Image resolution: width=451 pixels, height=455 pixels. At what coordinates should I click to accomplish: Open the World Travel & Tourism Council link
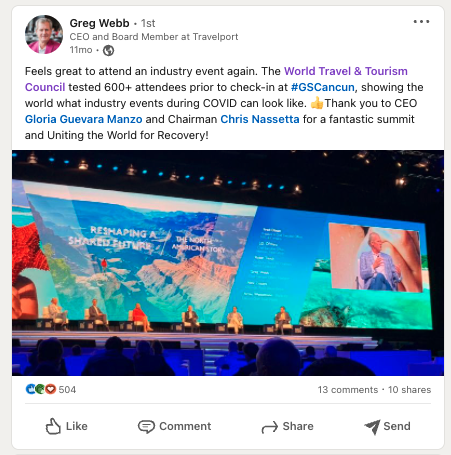coord(216,79)
